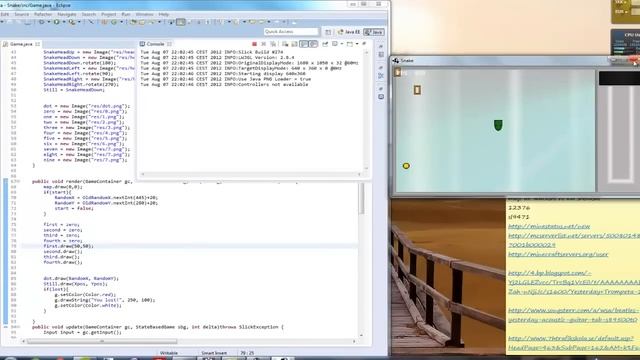Toggle Scroll Lock in the Console toolbar
The height and width of the screenshot is (360, 640).
tap(294, 44)
